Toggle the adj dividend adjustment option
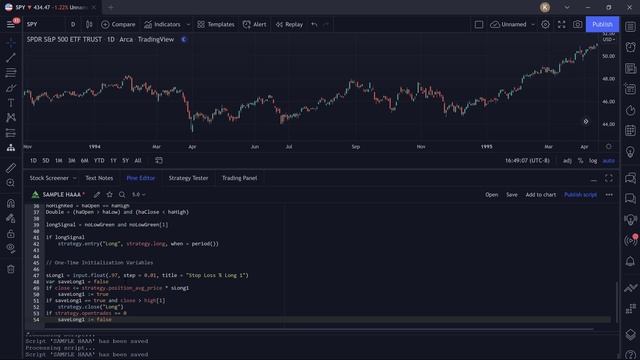Screen dimensions: 640x360 pos(567,161)
